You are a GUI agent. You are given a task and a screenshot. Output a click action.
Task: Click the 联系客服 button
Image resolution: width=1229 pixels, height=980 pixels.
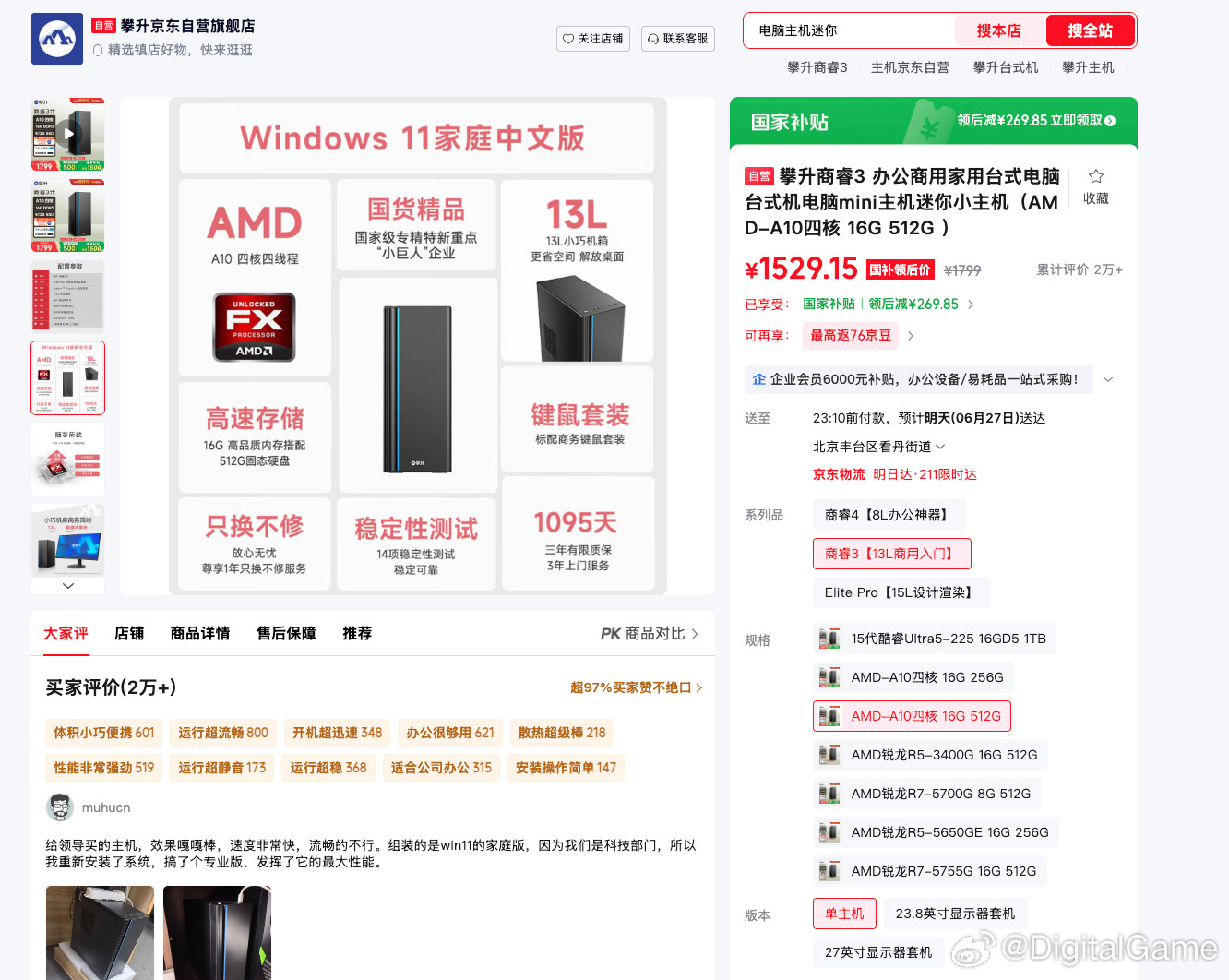pos(678,39)
